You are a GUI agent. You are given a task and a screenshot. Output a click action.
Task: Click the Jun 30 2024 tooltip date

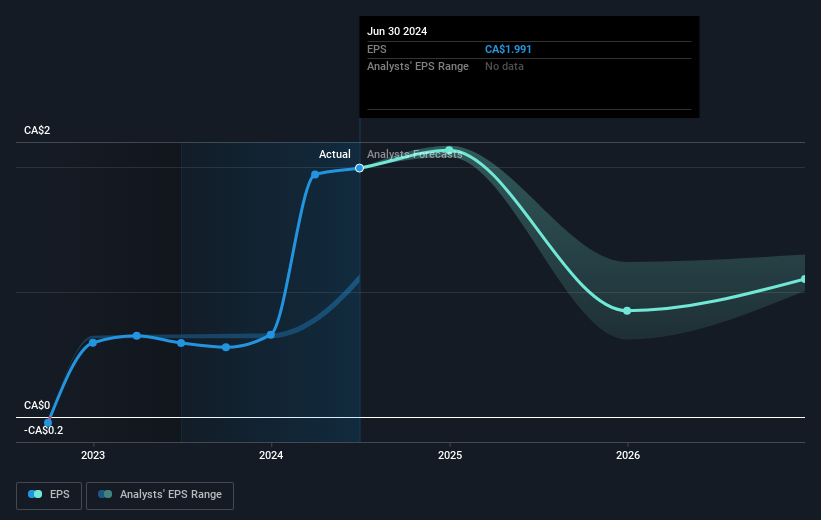tap(397, 31)
